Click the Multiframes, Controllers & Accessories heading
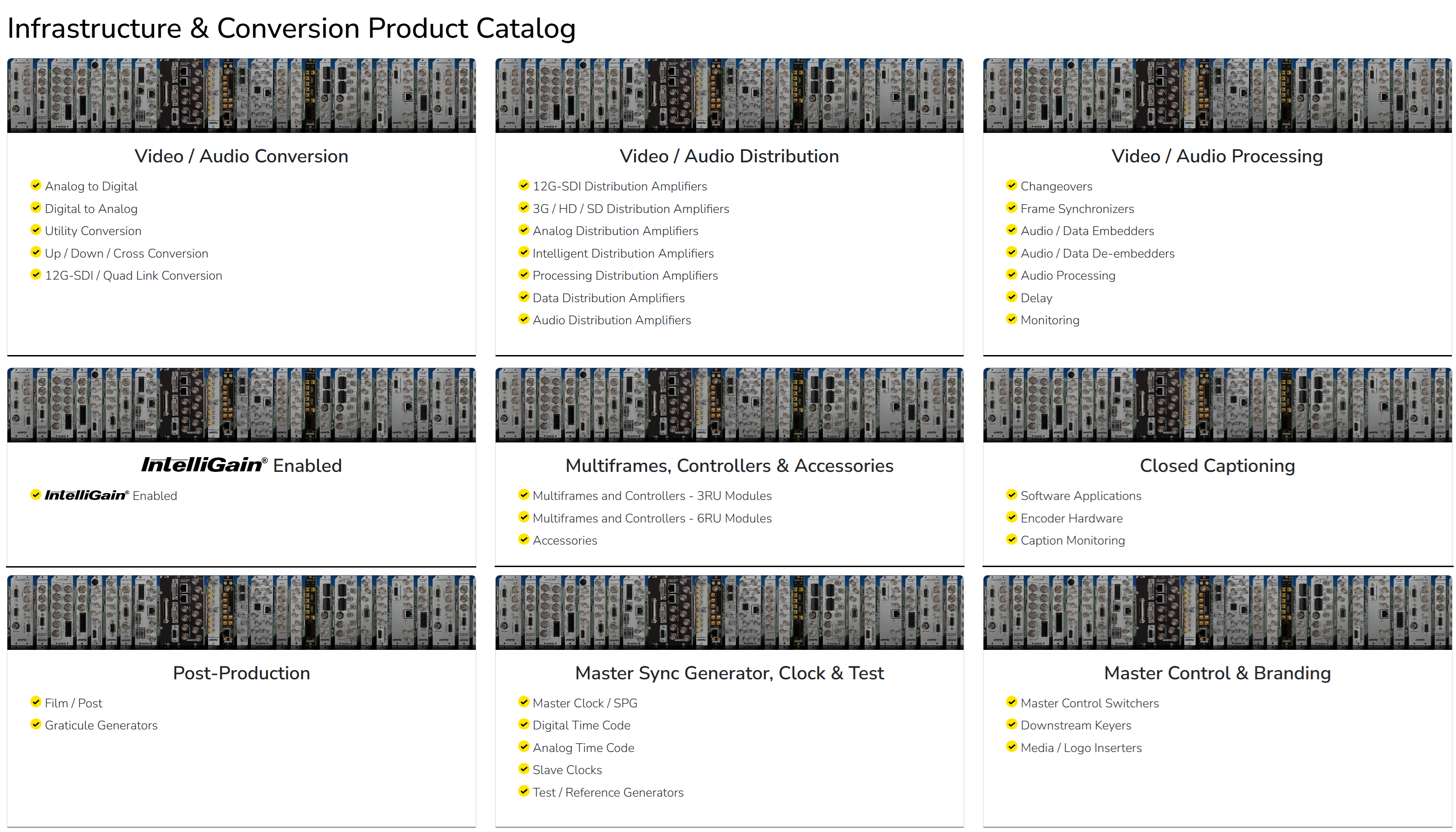The height and width of the screenshot is (832, 1456). [729, 466]
